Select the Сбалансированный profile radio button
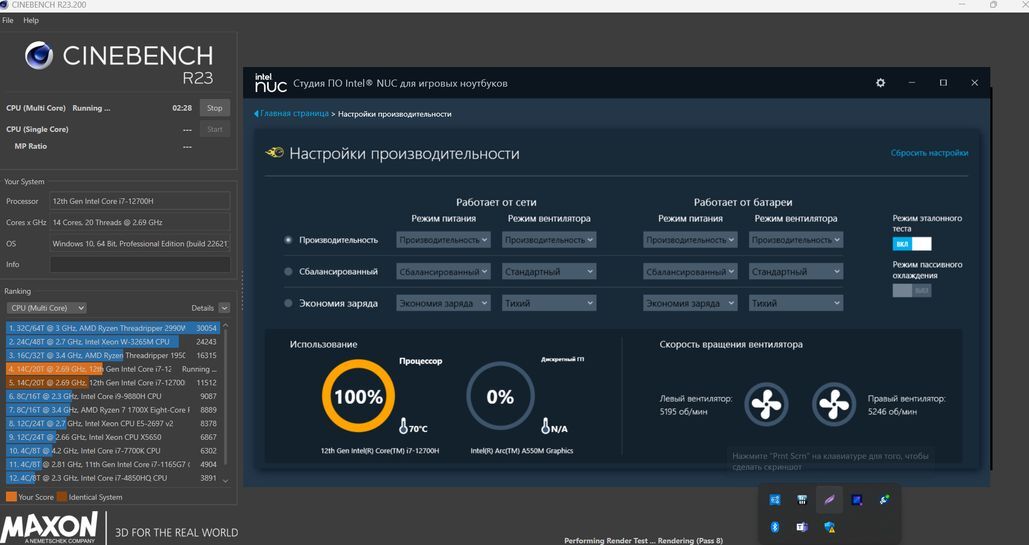1029x545 pixels. click(289, 271)
